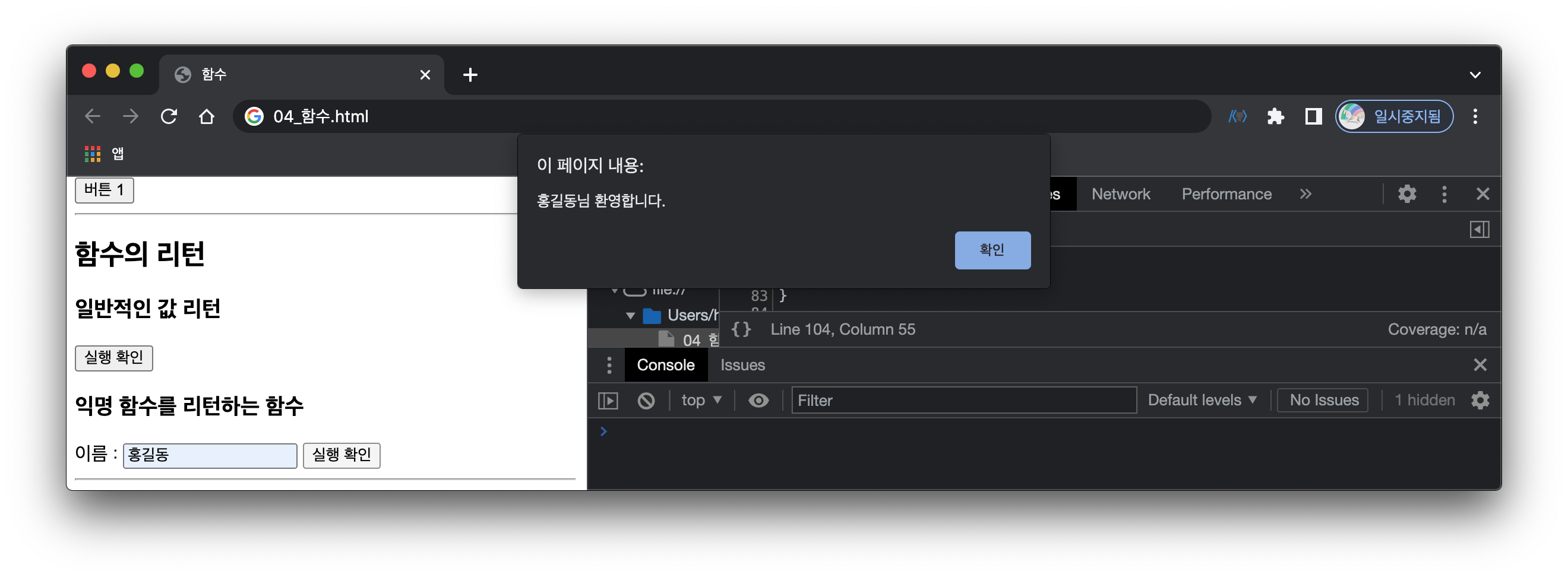
Task: Open the 일시중지됨 profile button
Action: tap(1393, 116)
